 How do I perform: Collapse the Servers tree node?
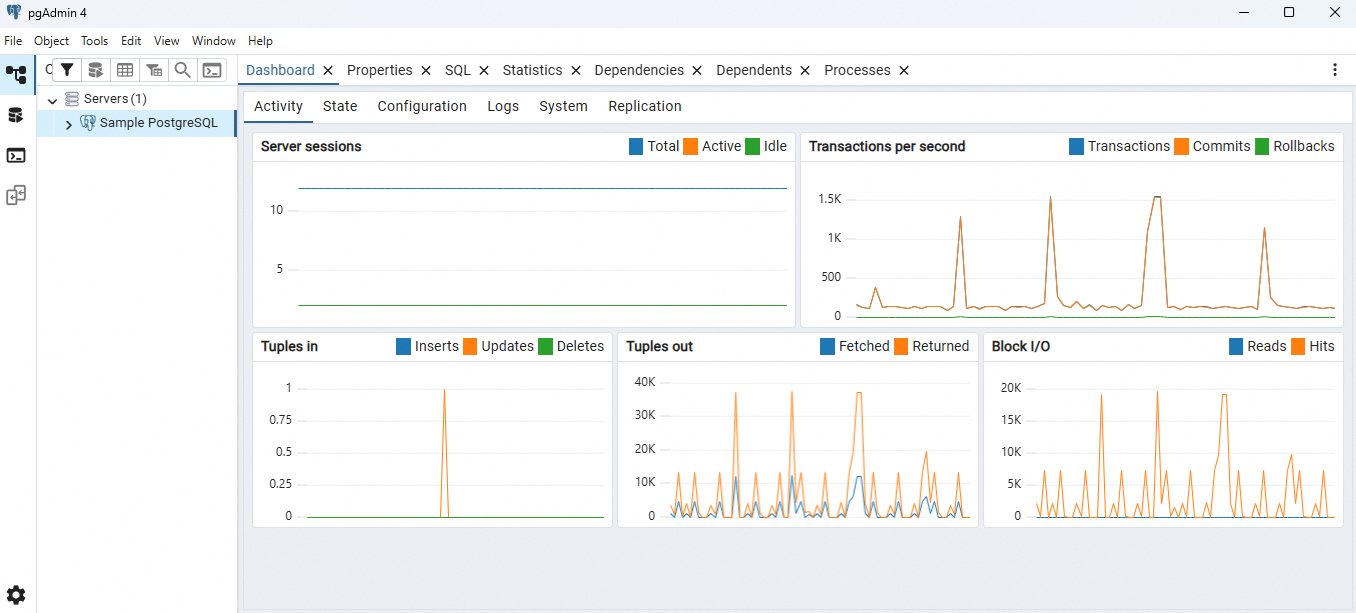(52, 98)
